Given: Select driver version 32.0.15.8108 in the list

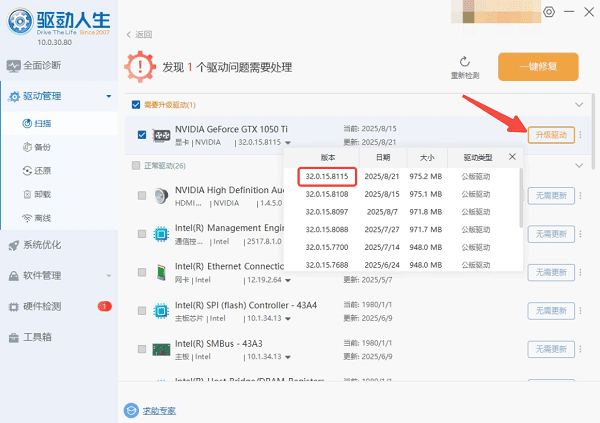Looking at the screenshot, I should (x=326, y=194).
